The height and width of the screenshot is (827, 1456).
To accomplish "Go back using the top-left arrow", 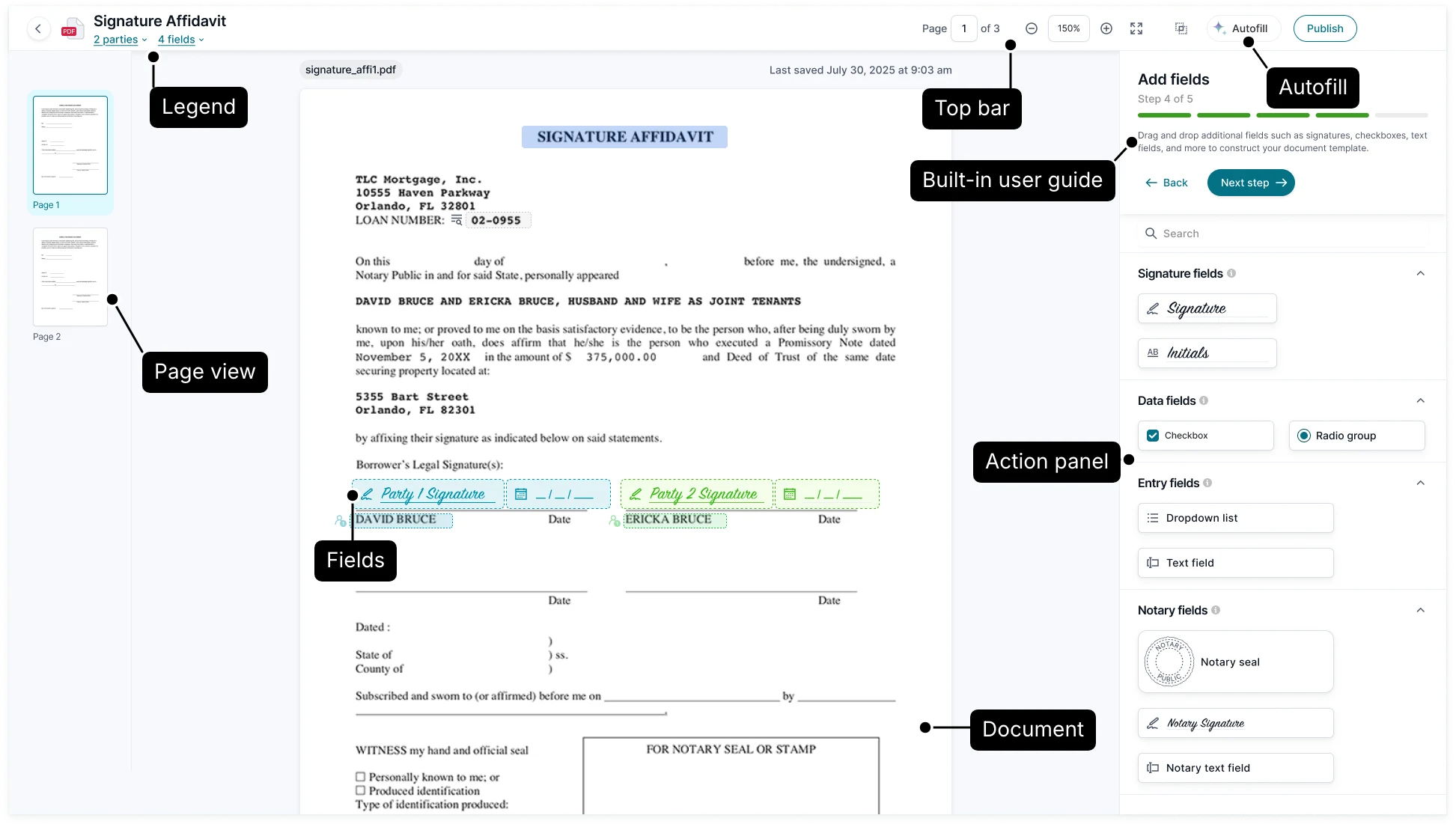I will (x=38, y=28).
